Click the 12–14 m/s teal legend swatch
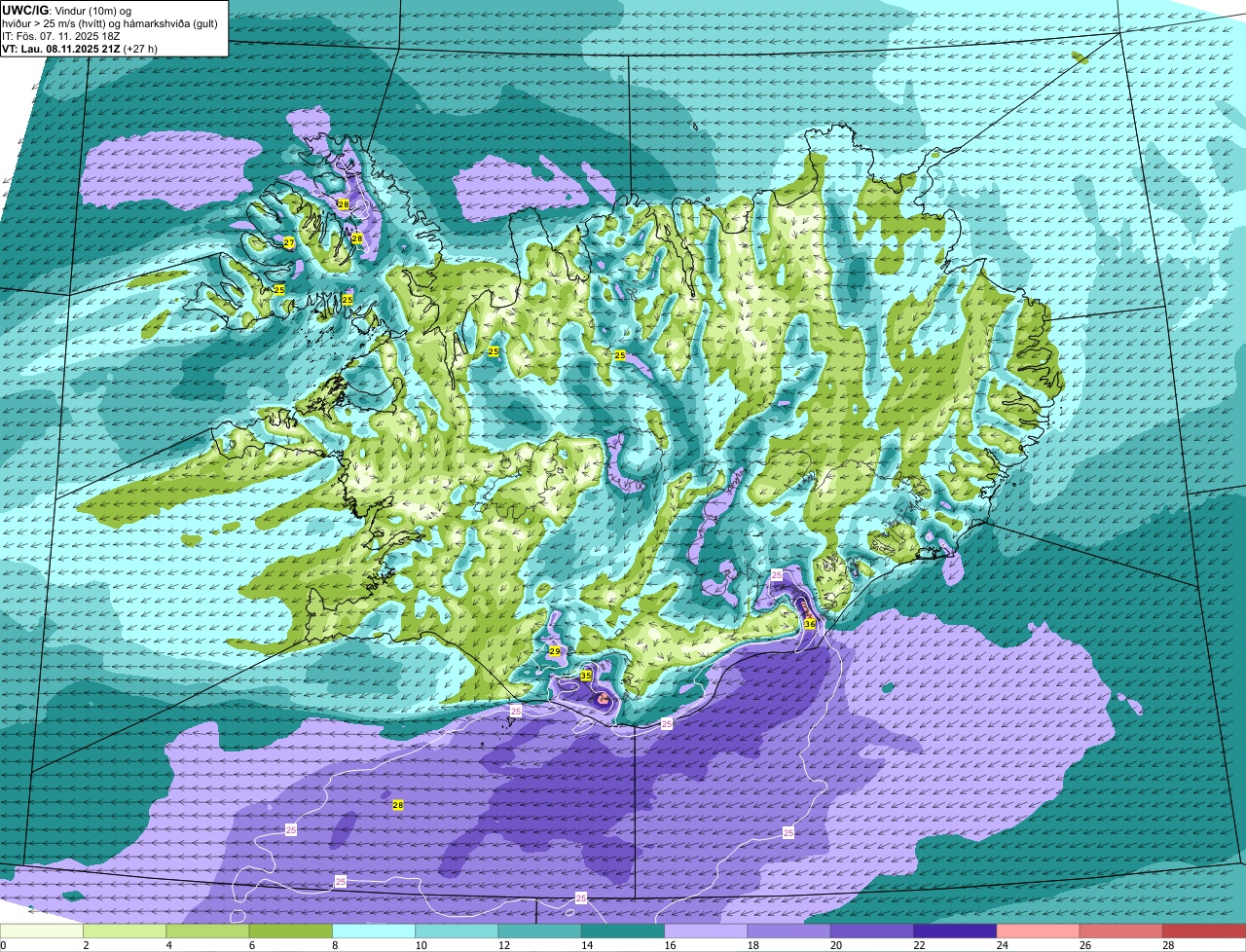The image size is (1246, 952). [539, 932]
